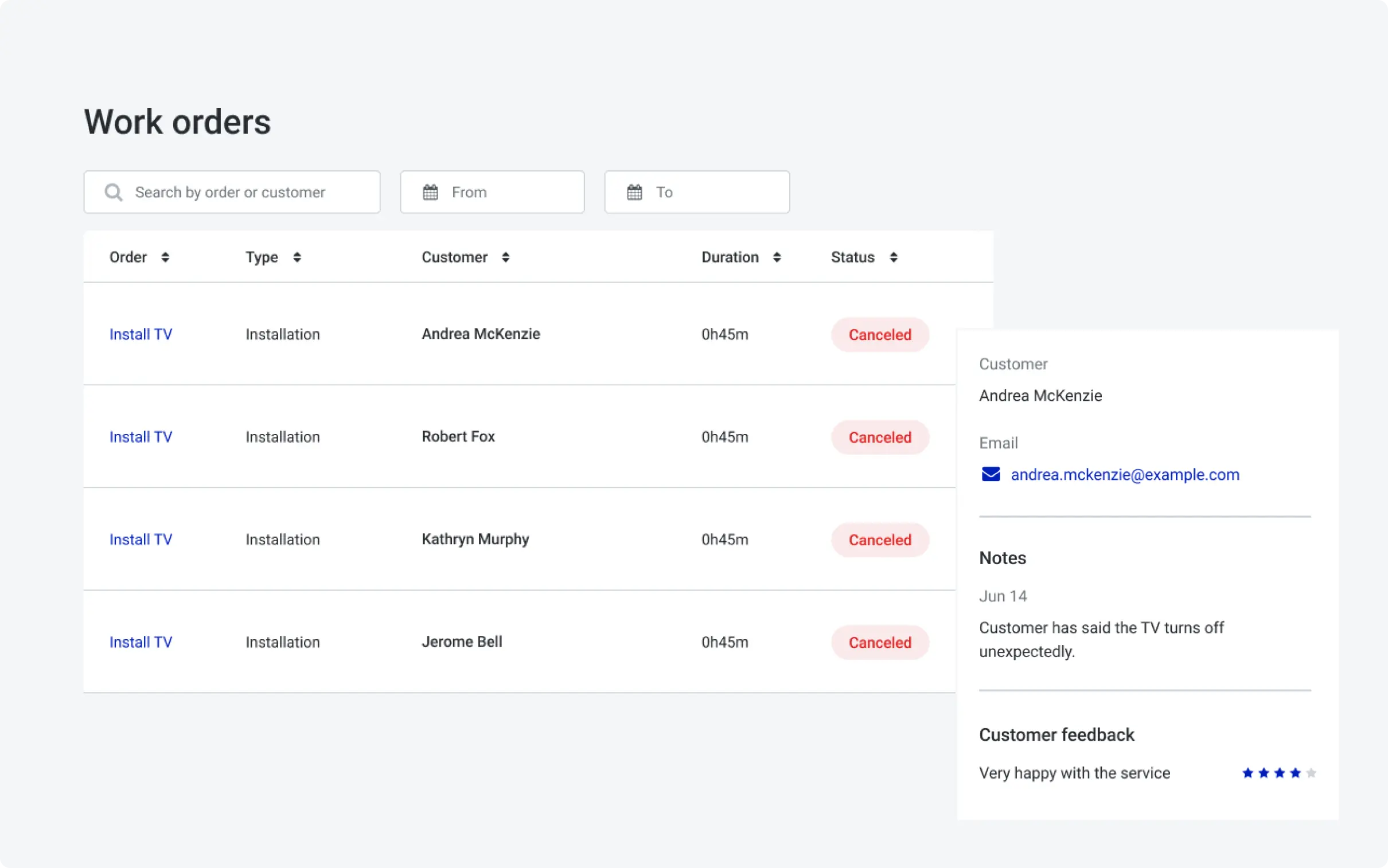This screenshot has width=1388, height=868.
Task: Open Andrea McKenzie's Install TV order
Action: coord(141,334)
